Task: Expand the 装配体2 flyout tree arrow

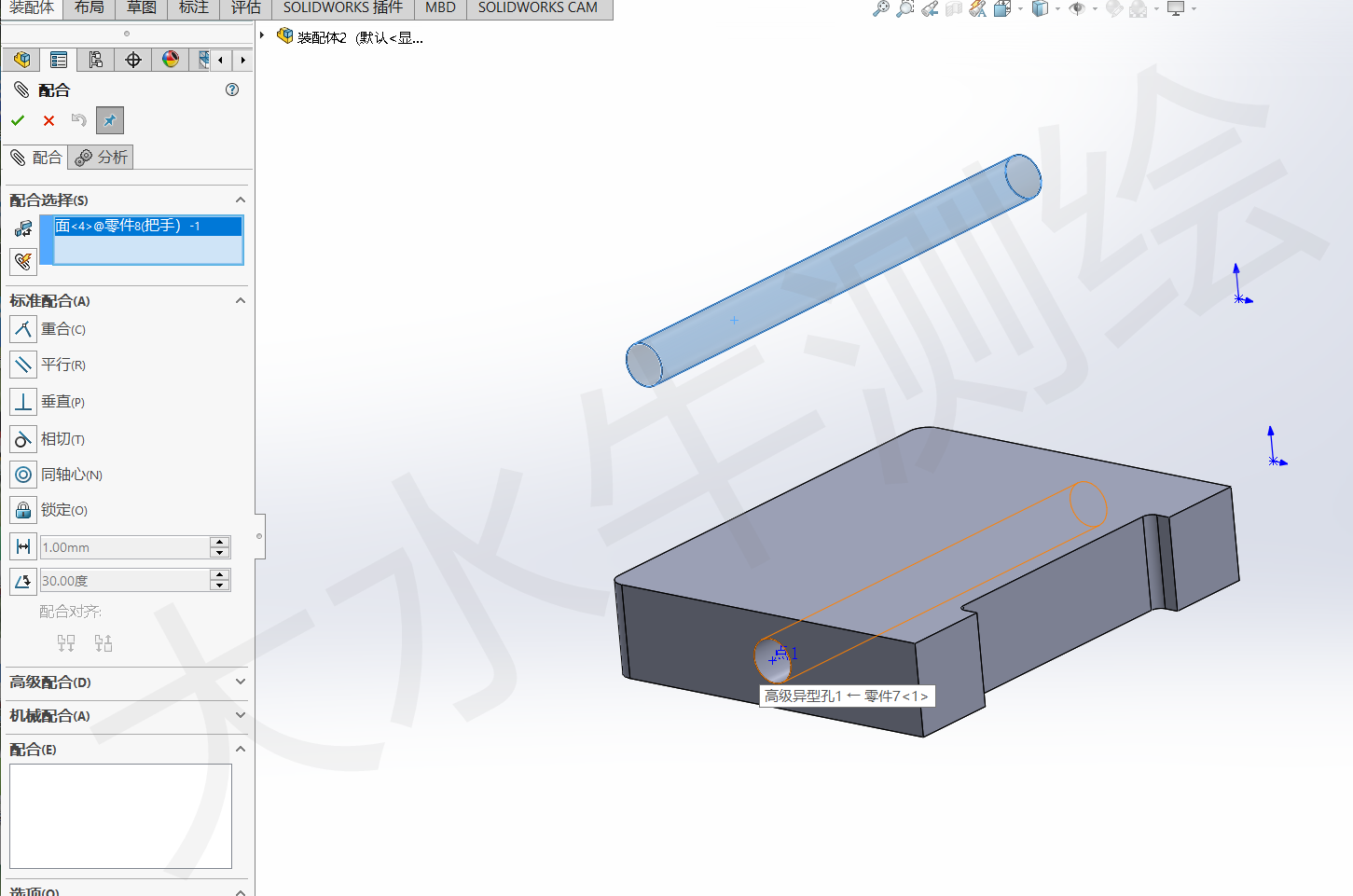Action: pyautogui.click(x=262, y=36)
